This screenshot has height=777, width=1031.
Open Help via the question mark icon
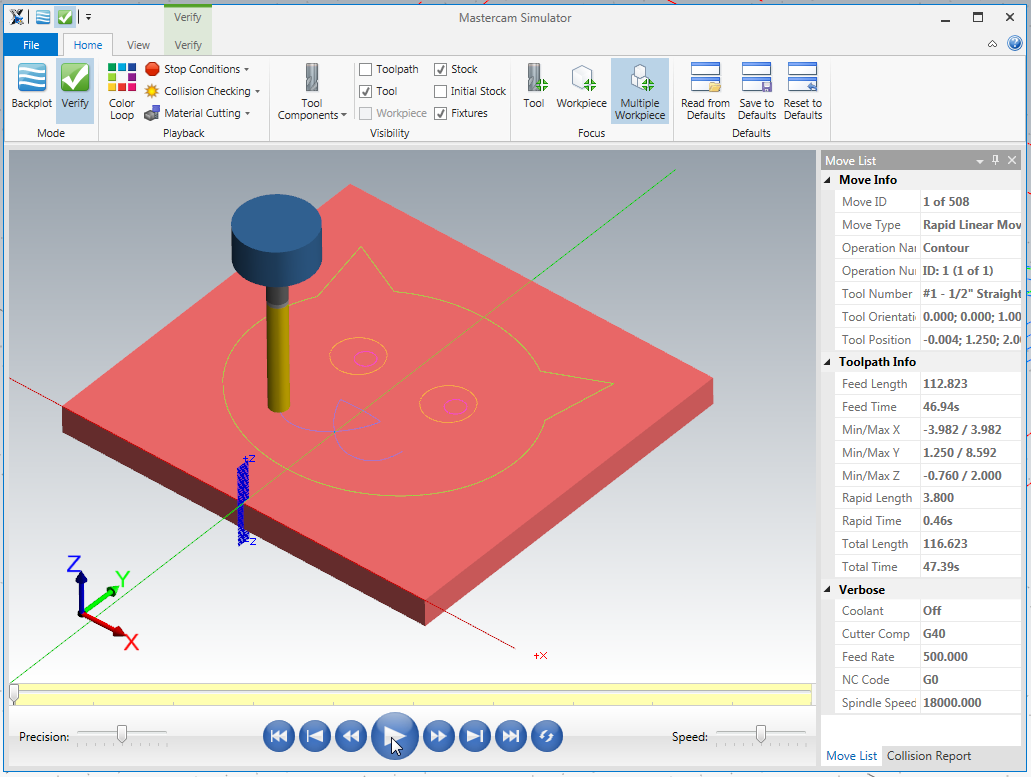(1014, 44)
